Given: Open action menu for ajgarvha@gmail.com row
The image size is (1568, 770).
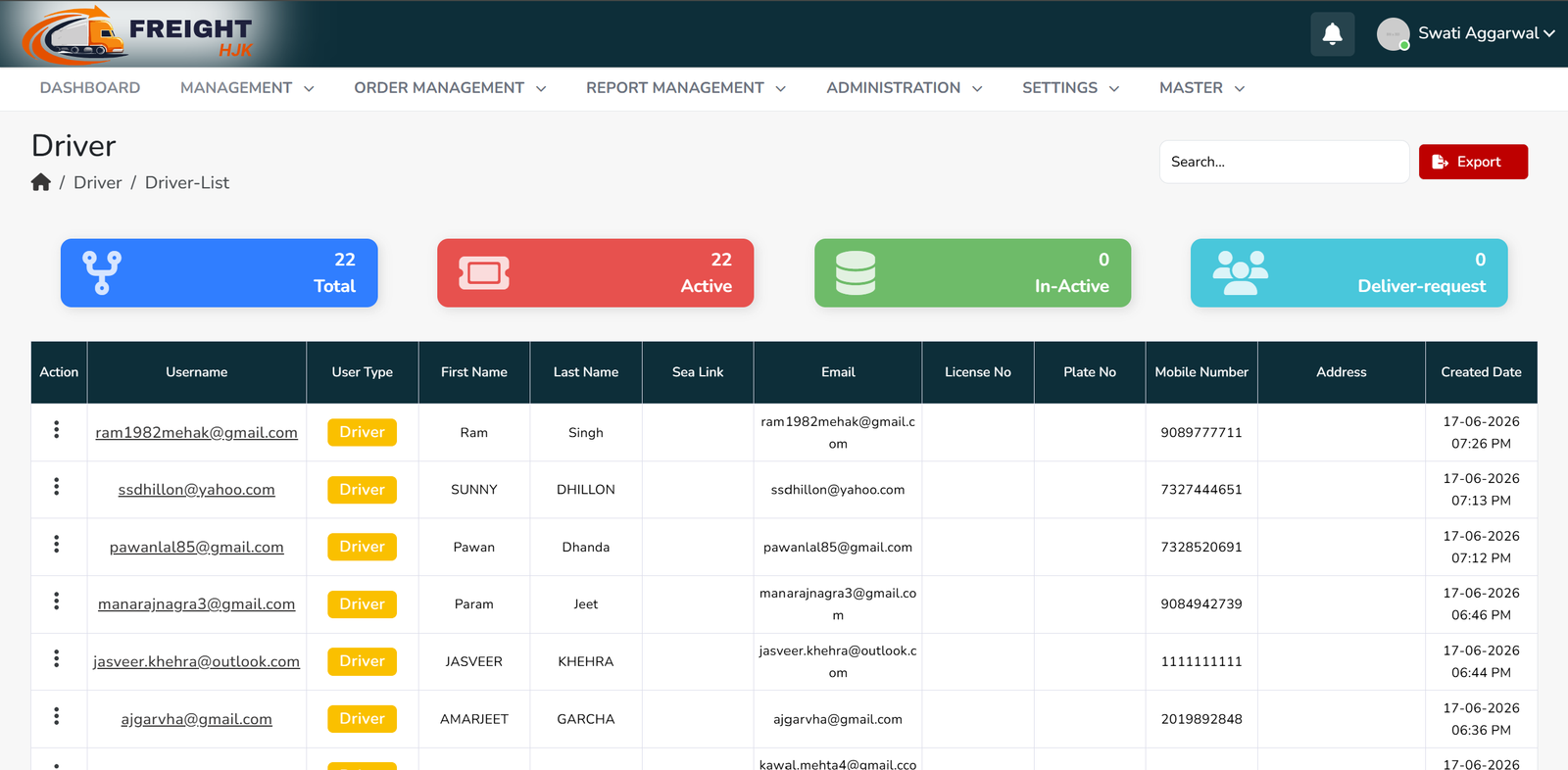Looking at the screenshot, I should point(57,716).
